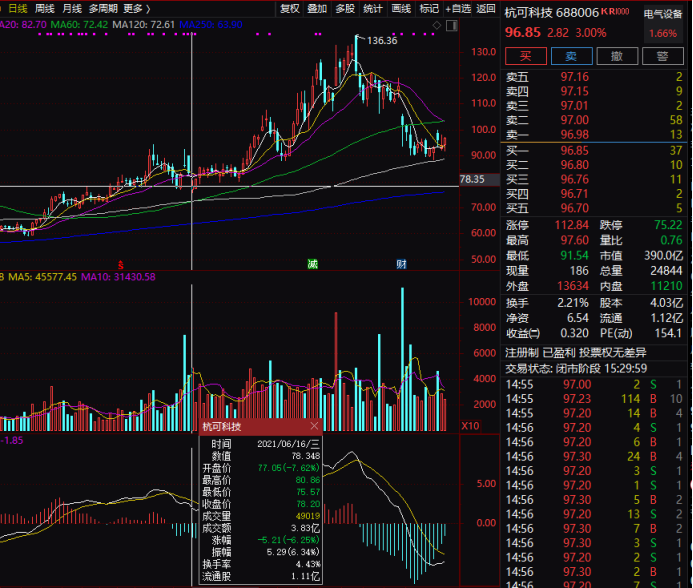The image size is (693, 588).
Task: Click the blue 财 event marker
Action: (x=401, y=264)
